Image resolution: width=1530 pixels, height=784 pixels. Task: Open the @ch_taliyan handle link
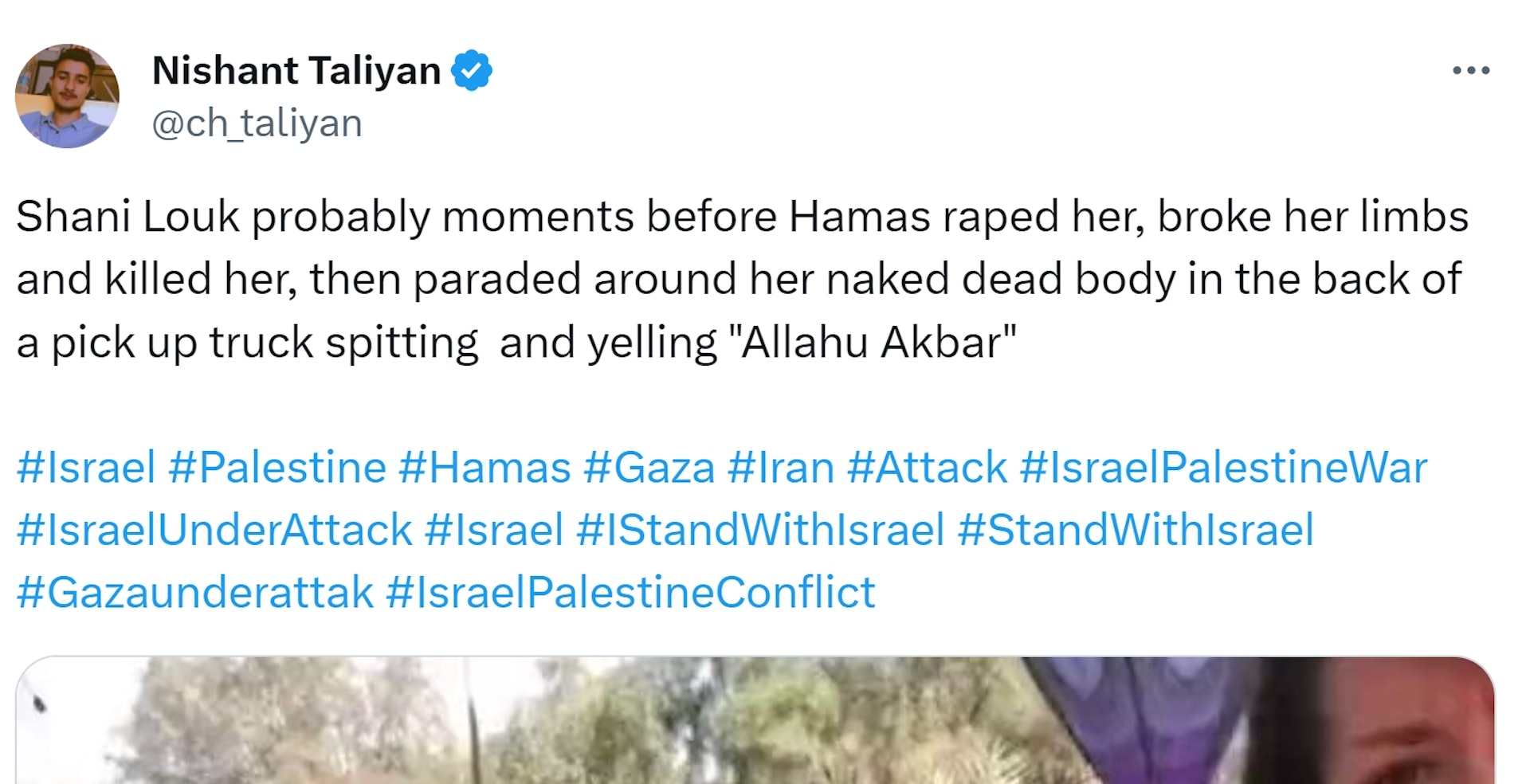(x=257, y=123)
